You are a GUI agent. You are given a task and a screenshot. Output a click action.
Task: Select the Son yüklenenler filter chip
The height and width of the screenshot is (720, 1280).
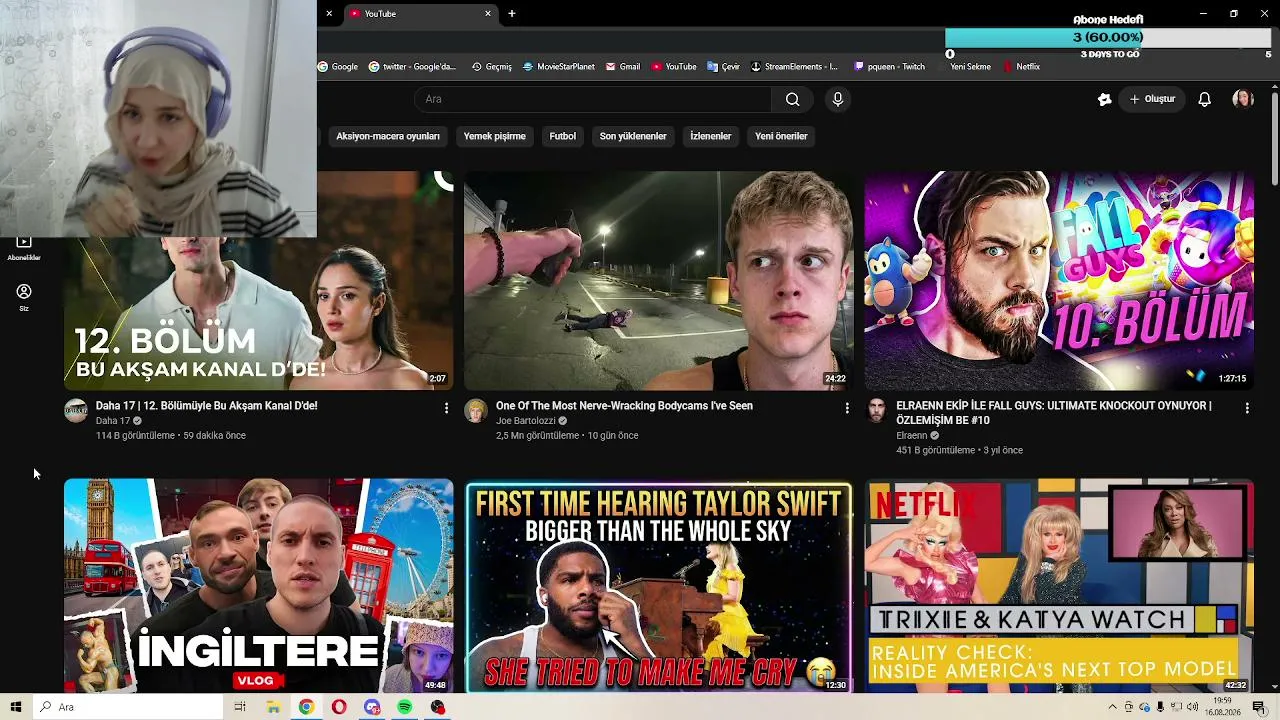pyautogui.click(x=633, y=136)
